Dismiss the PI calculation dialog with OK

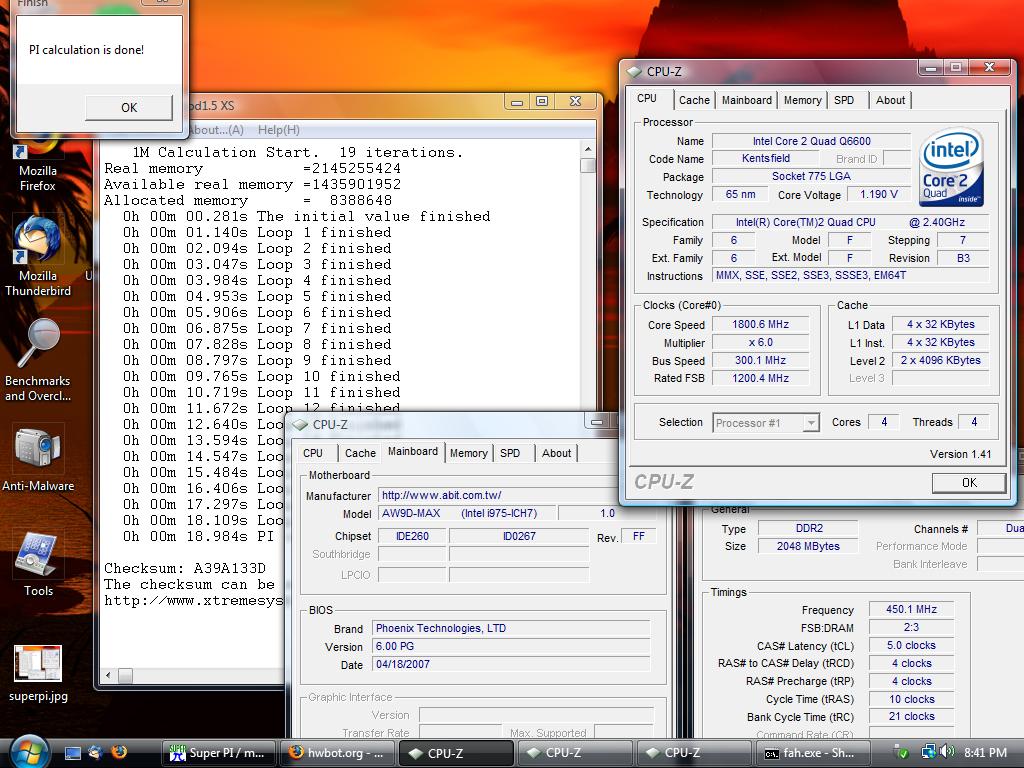[x=129, y=107]
